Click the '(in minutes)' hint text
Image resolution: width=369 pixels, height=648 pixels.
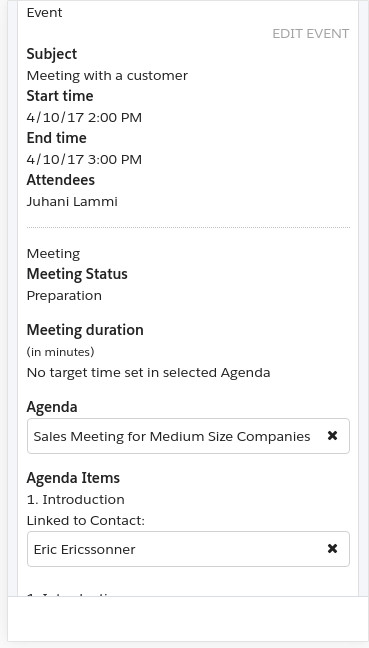[x=61, y=352]
